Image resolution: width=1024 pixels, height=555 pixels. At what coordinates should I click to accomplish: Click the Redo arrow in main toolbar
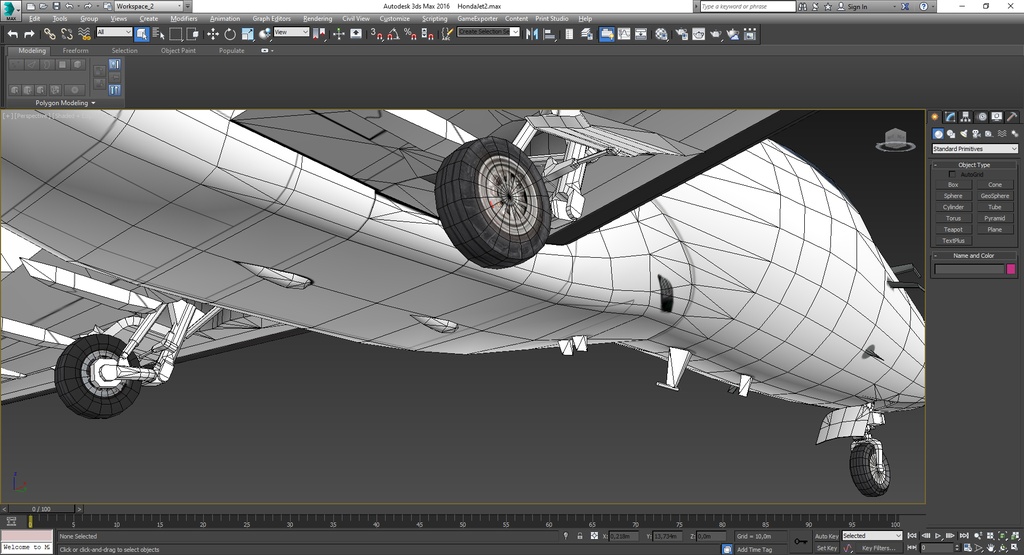tap(29, 34)
